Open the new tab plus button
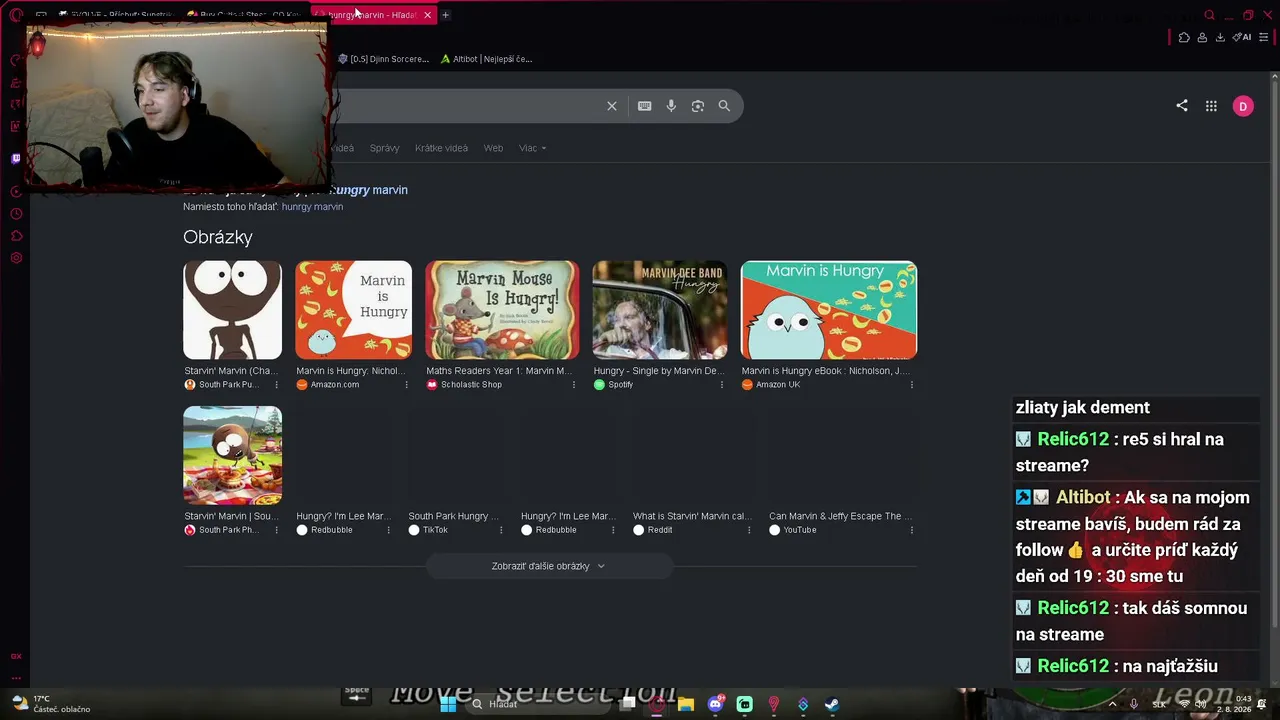Viewport: 1280px width, 720px height. pyautogui.click(x=445, y=15)
